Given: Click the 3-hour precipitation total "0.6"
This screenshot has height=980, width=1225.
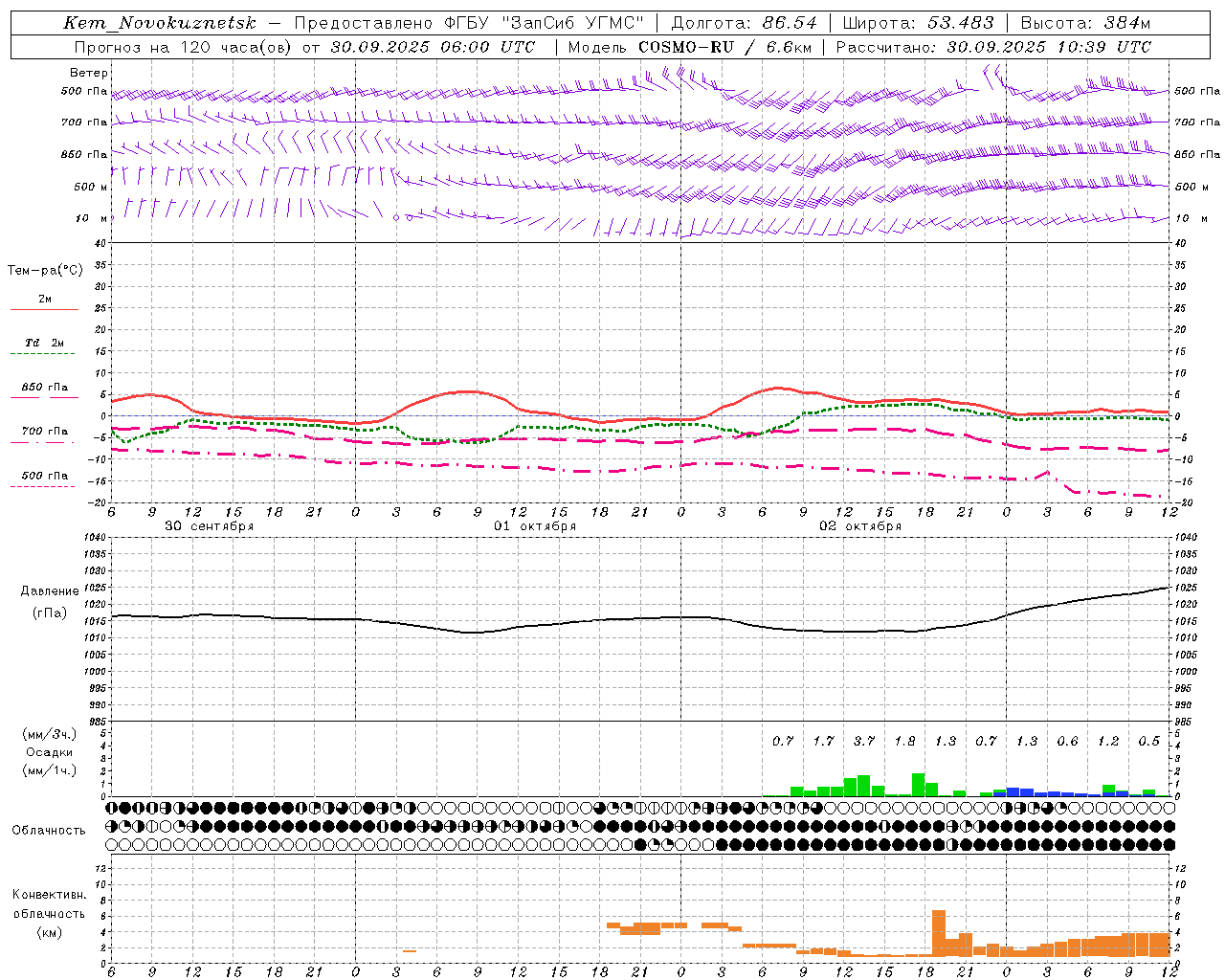Looking at the screenshot, I should [x=1068, y=741].
